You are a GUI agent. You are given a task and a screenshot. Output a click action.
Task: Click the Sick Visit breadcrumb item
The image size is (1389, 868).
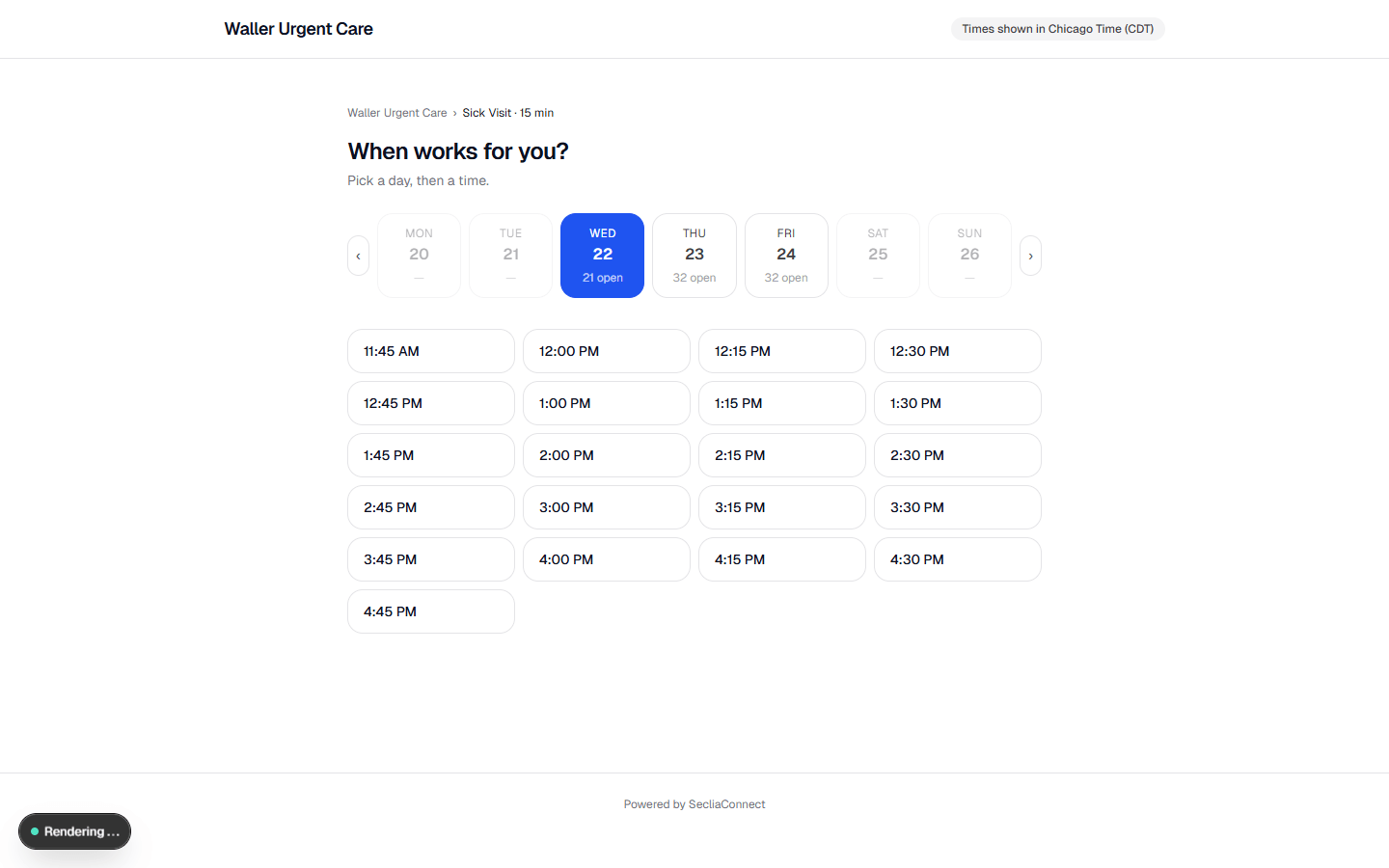coord(508,113)
